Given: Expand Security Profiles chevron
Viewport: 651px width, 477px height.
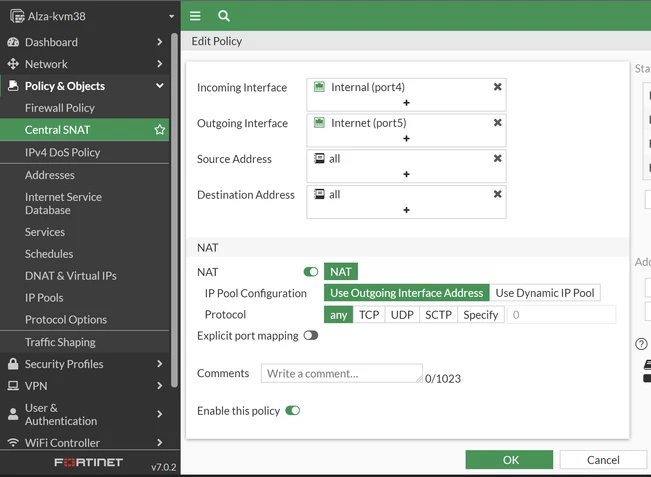Looking at the screenshot, I should 159,364.
